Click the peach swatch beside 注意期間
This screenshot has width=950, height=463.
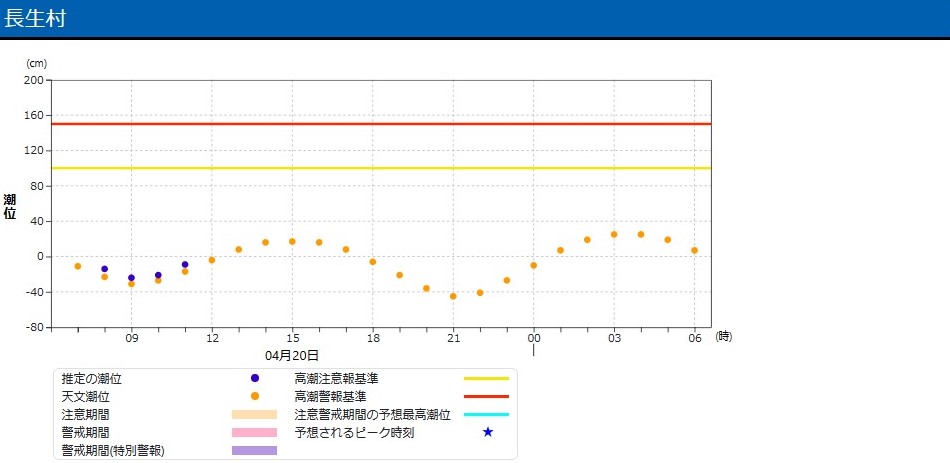click(254, 415)
